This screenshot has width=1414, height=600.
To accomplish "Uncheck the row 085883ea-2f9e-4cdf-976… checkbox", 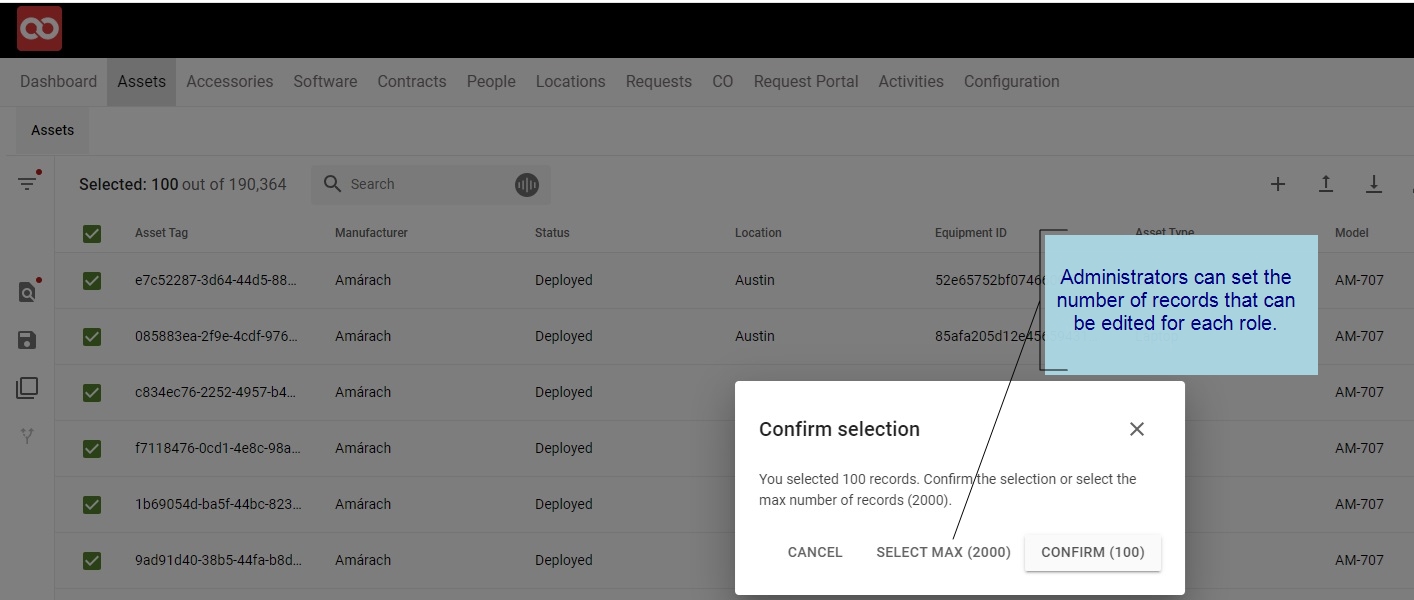I will pyautogui.click(x=92, y=337).
